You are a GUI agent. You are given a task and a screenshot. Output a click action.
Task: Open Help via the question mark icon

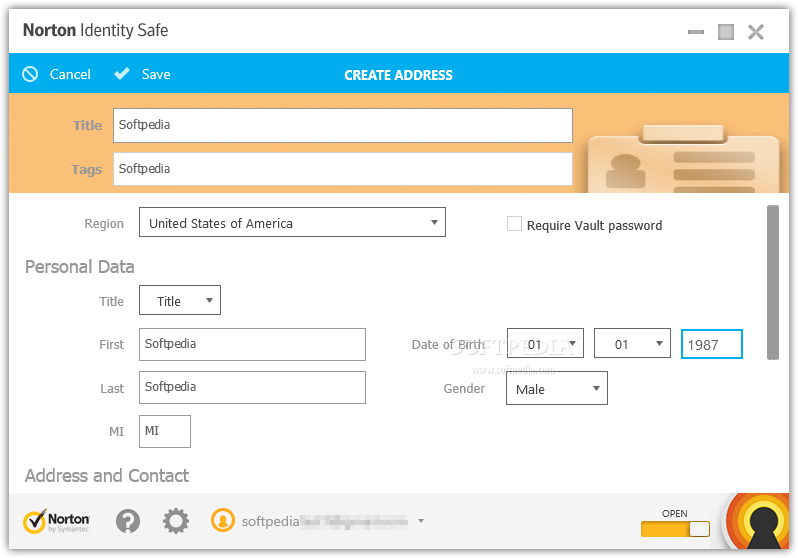tap(128, 521)
